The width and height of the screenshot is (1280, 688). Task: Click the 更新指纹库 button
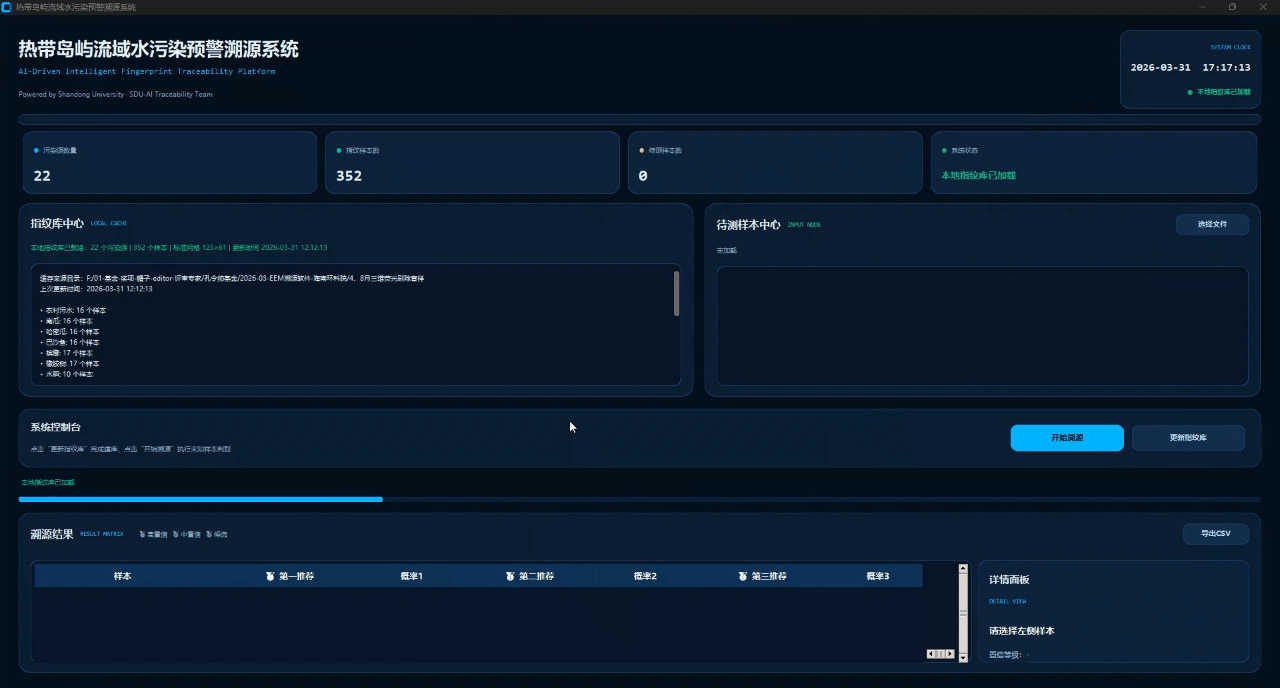[x=1188, y=438]
